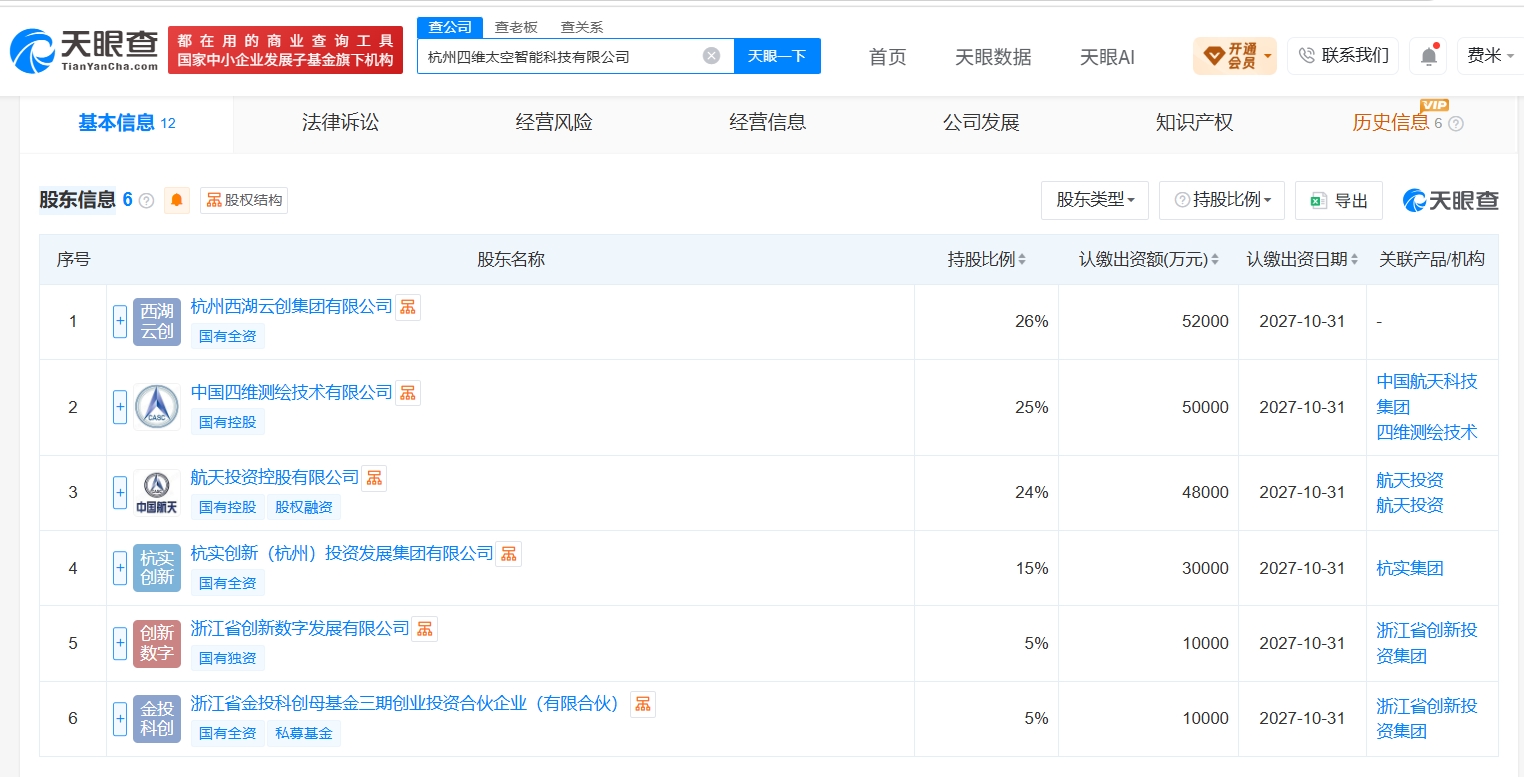Open 杭实集团 related organization link
Screen dimensions: 1524x777
[1410, 568]
